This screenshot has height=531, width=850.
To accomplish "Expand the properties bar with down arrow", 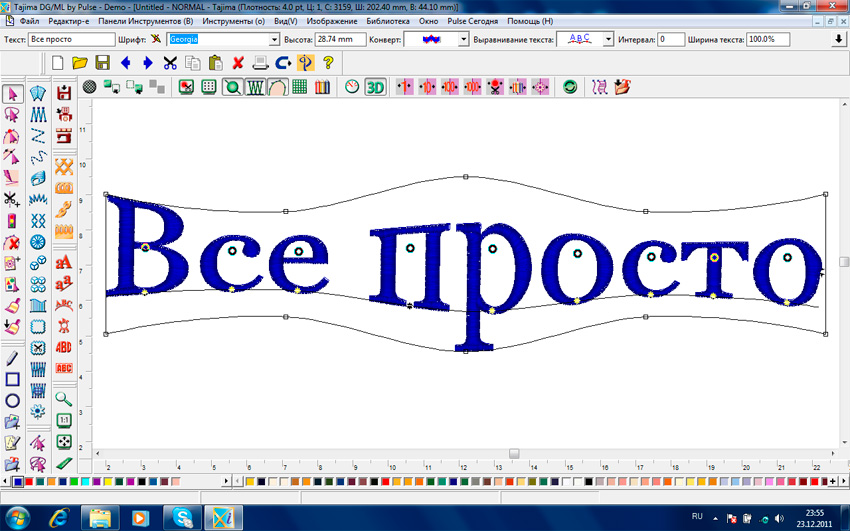I will coord(838,39).
